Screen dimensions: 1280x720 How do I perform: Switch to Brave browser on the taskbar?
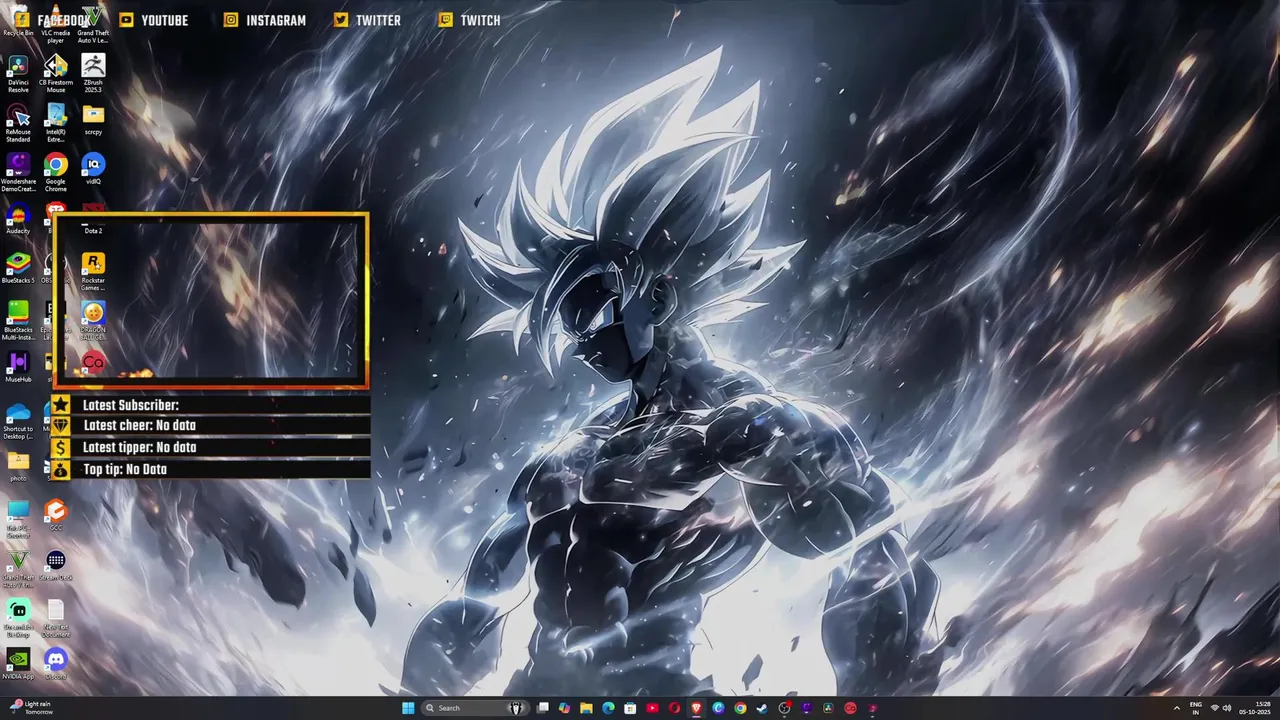pyautogui.click(x=696, y=708)
